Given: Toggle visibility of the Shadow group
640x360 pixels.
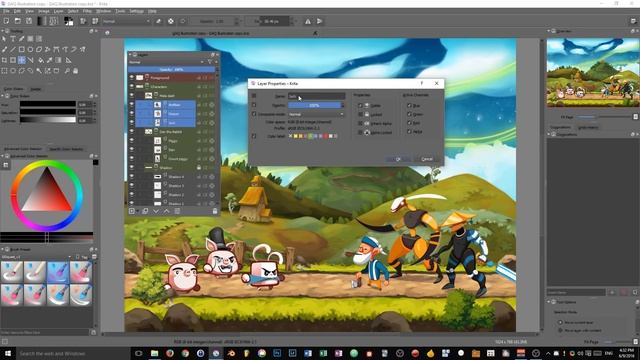Looking at the screenshot, I should pos(131,167).
